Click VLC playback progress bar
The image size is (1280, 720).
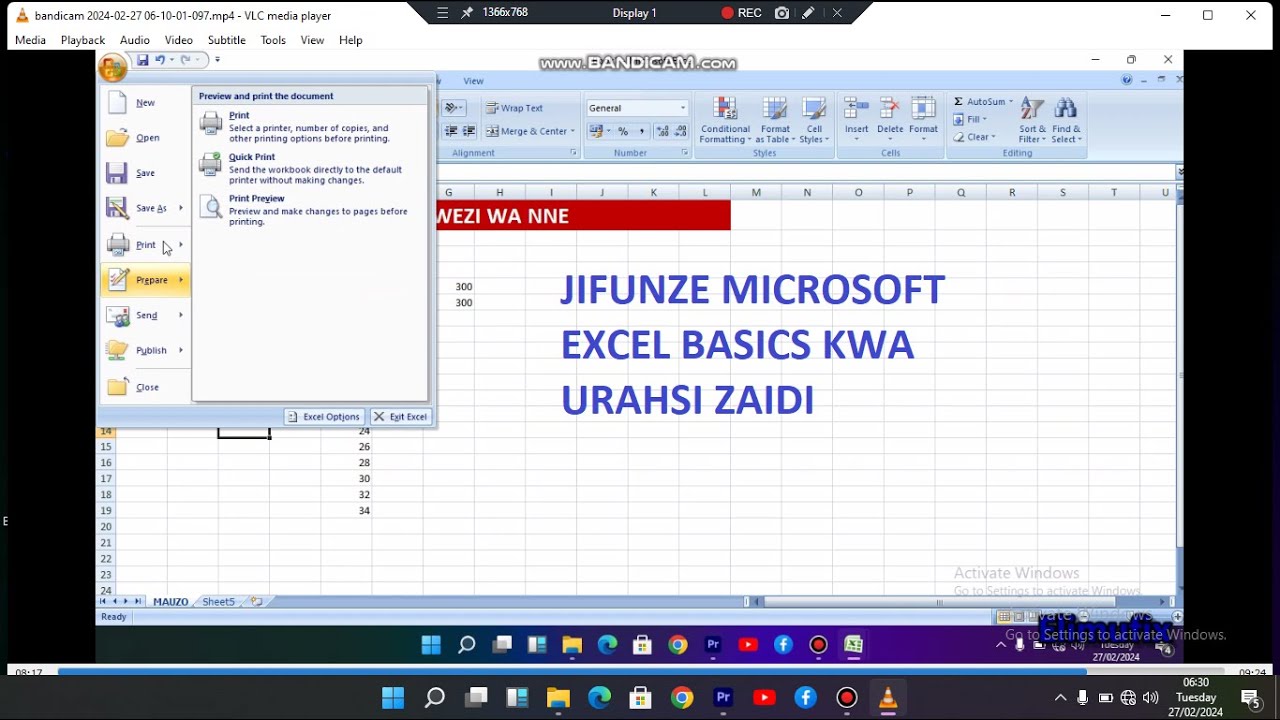pos(640,672)
